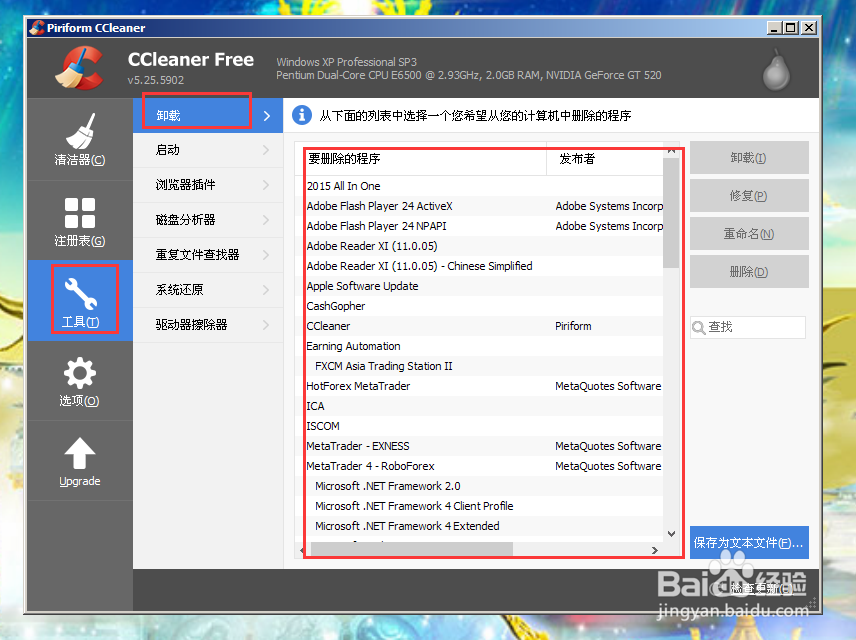The height and width of the screenshot is (640, 856).
Task: Click the chevron beside 磁盘分析器
Action: [266, 220]
